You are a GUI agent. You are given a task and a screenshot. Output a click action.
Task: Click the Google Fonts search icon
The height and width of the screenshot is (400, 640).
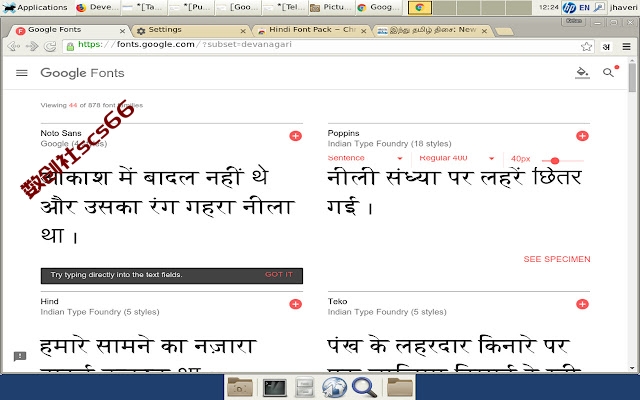tap(608, 73)
